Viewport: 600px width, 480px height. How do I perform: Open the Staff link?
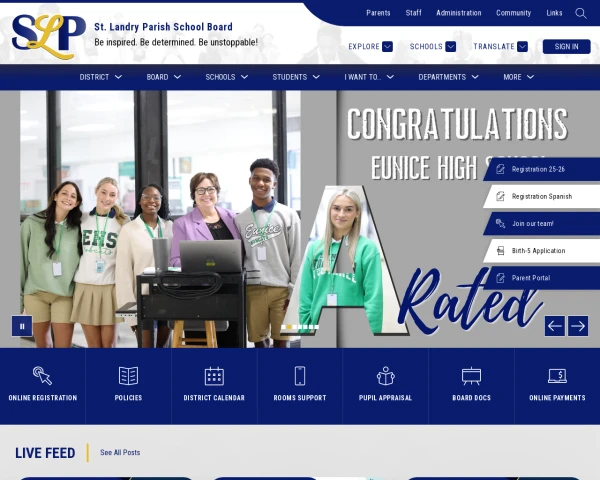tap(413, 13)
